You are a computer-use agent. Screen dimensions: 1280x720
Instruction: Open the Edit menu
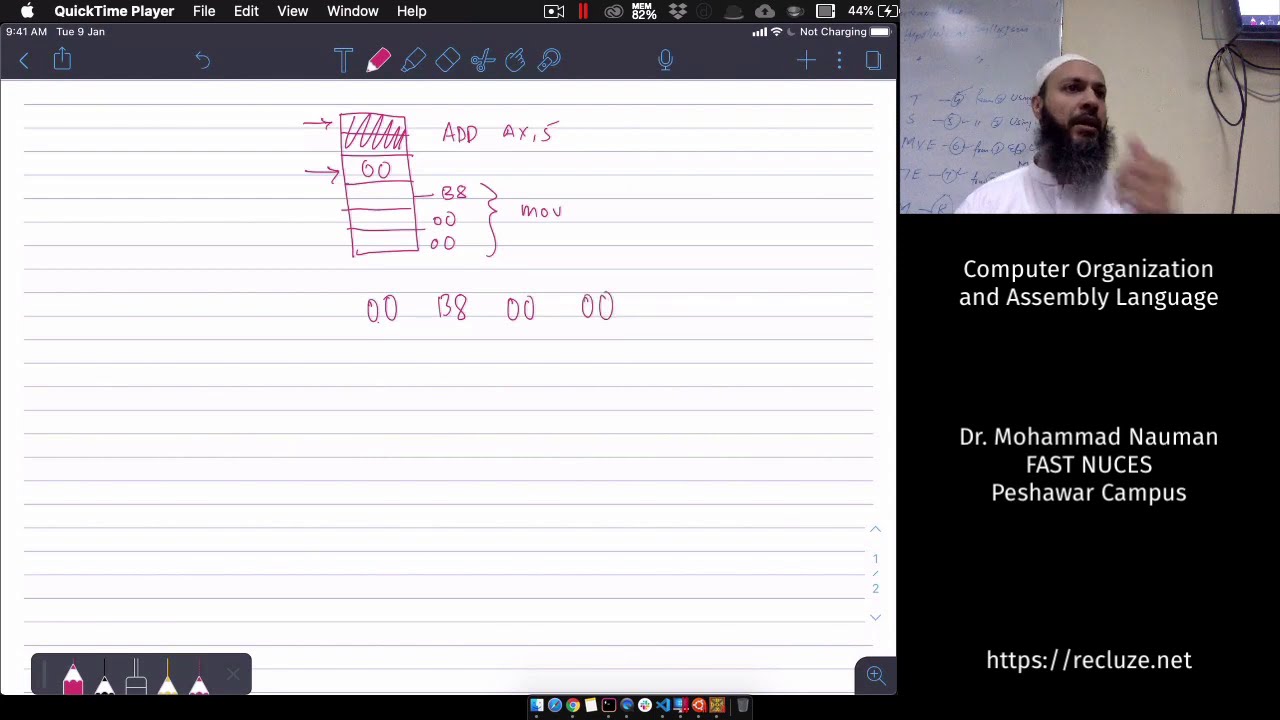click(246, 11)
